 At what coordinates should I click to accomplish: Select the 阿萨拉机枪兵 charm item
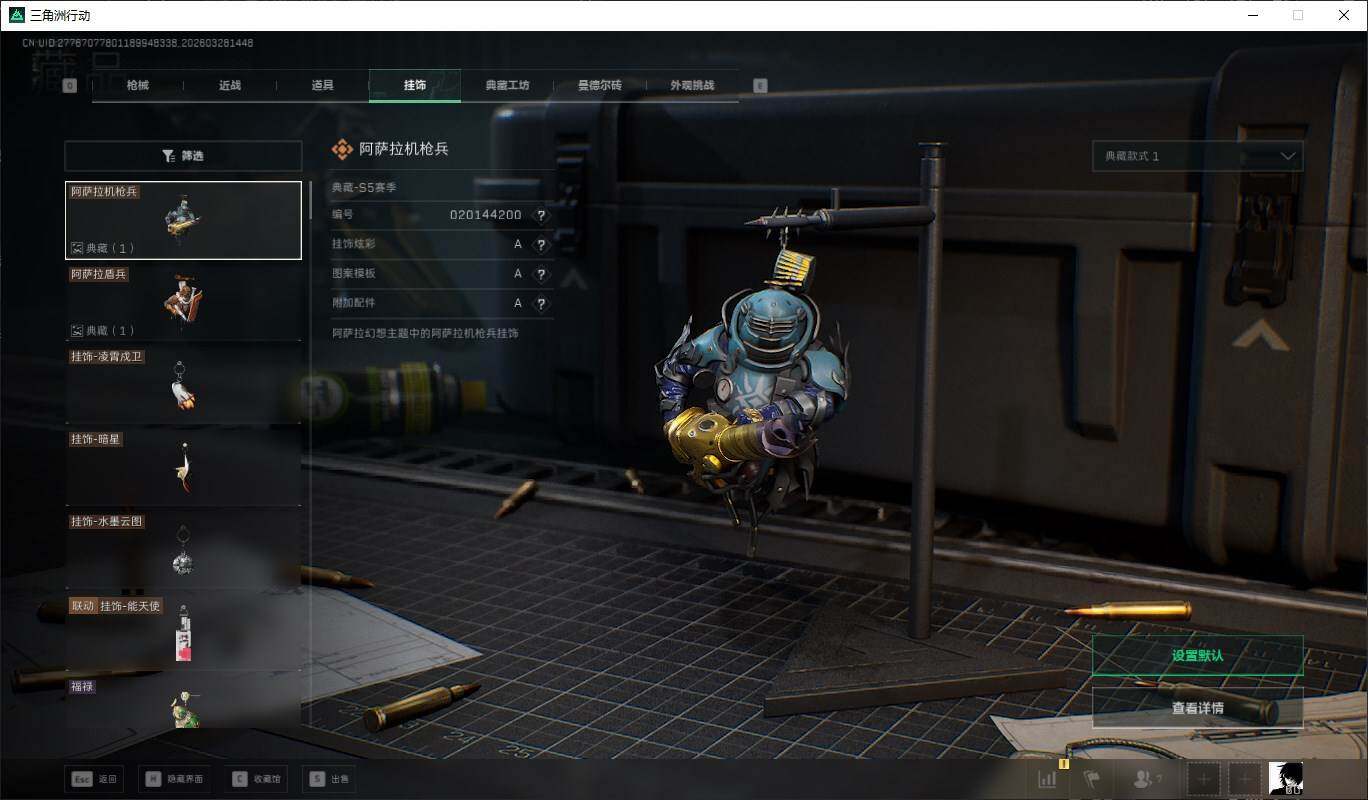(x=183, y=220)
